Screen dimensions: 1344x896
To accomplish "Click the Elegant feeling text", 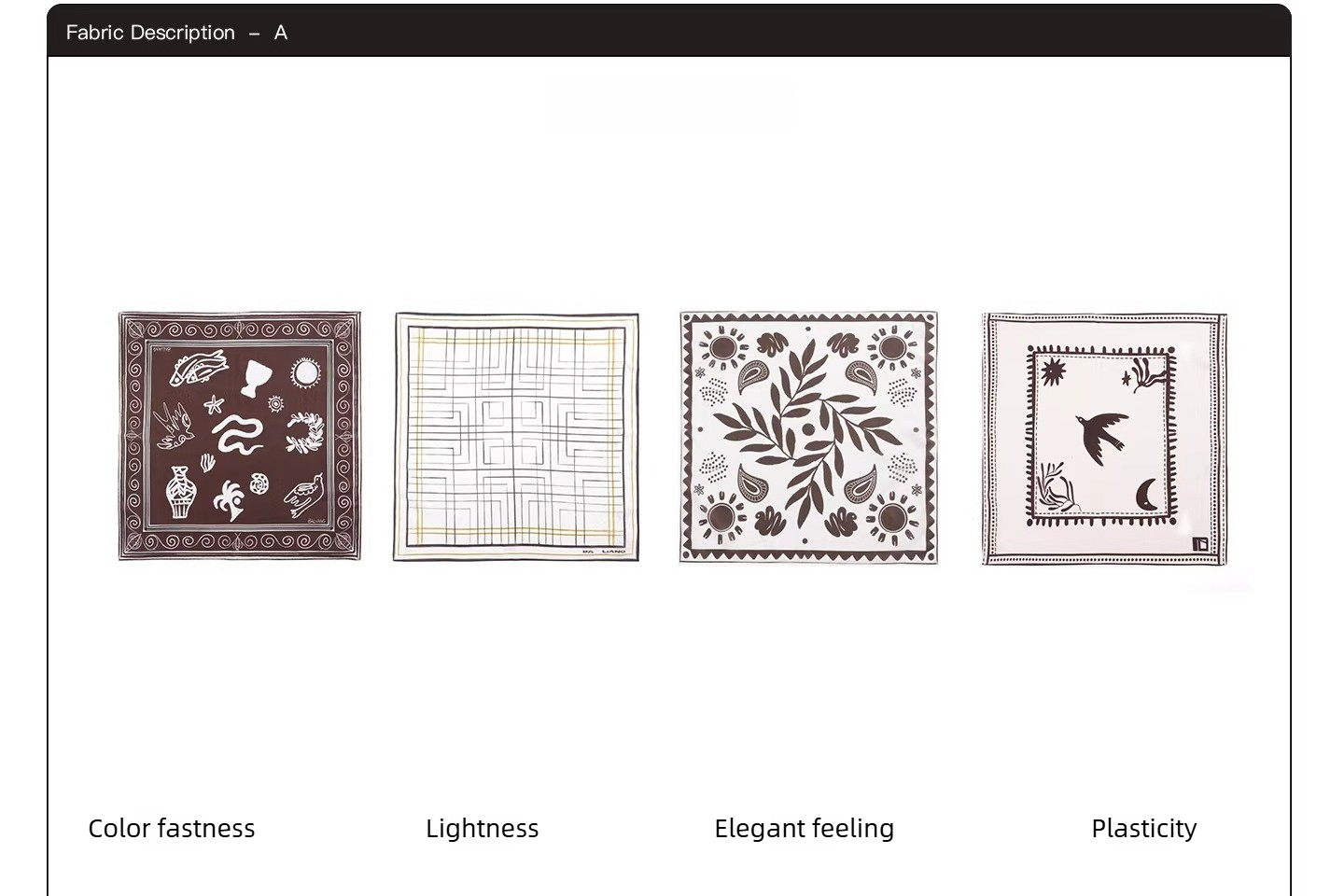I will click(x=805, y=828).
